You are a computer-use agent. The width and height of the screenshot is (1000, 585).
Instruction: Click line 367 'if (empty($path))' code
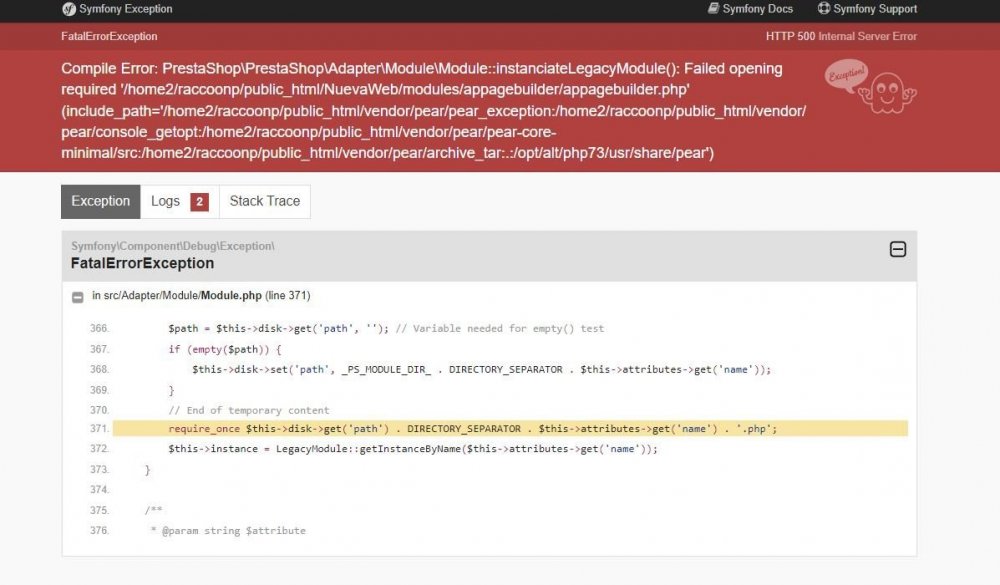(224, 350)
